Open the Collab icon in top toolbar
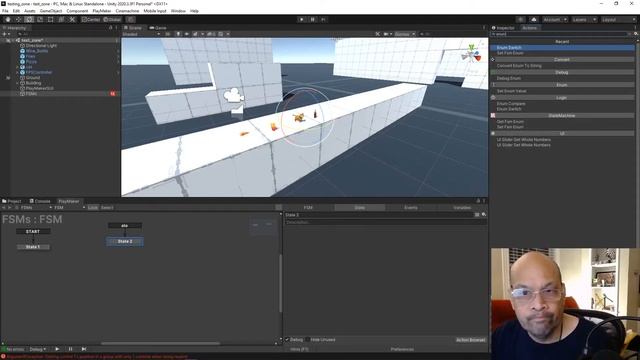The image size is (640, 360). click(x=520, y=19)
